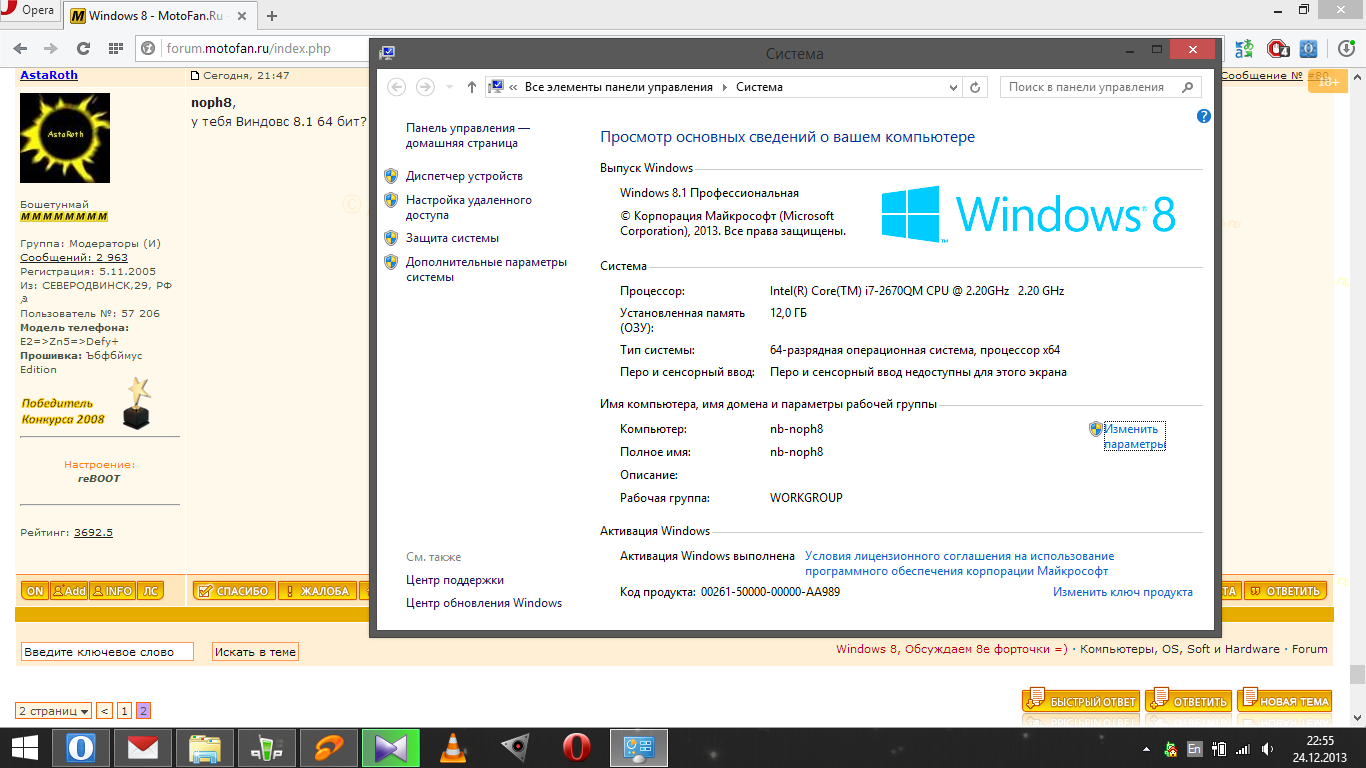The height and width of the screenshot is (768, 1366).
Task: Click 'НОВАЯ ТЕМА' forum button
Action: click(1285, 701)
